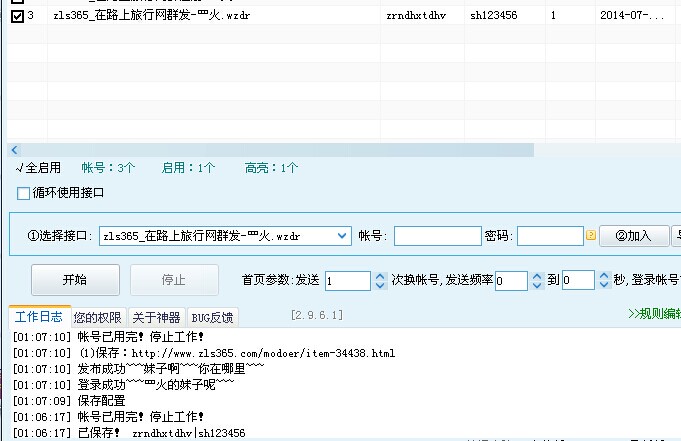Click the 帐号：3个 count label
Screen dimensions: 681x441
[108, 168]
